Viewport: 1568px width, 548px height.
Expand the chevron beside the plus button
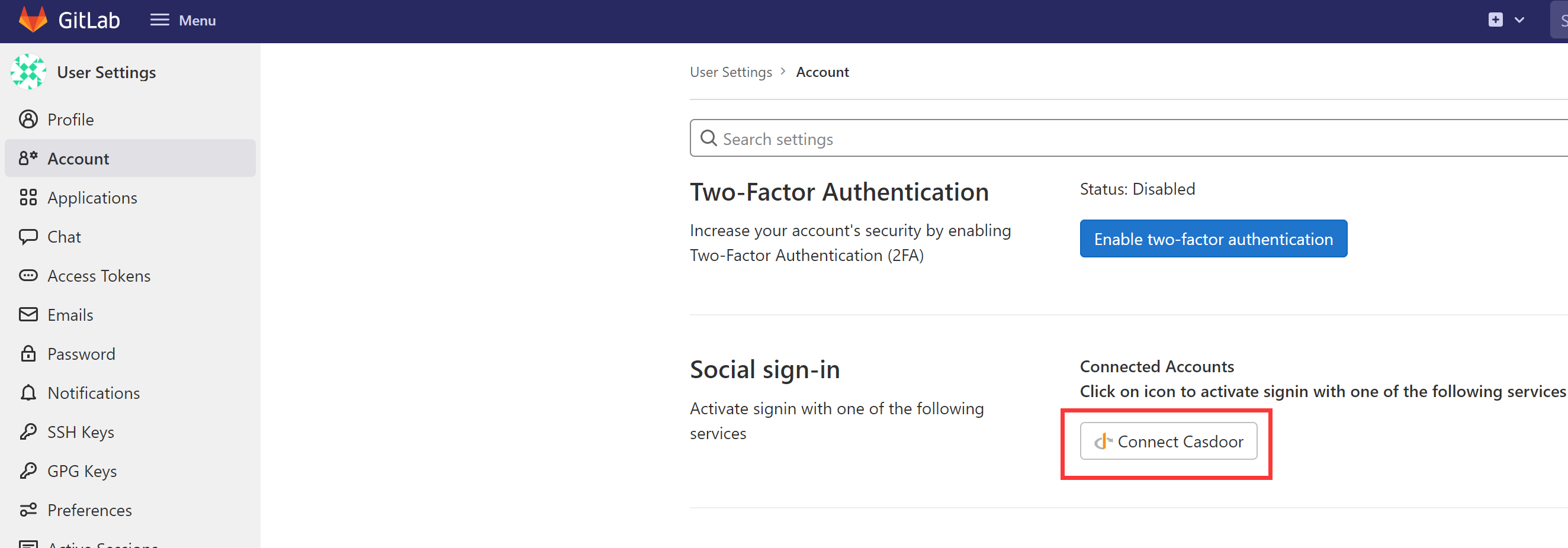point(1519,20)
